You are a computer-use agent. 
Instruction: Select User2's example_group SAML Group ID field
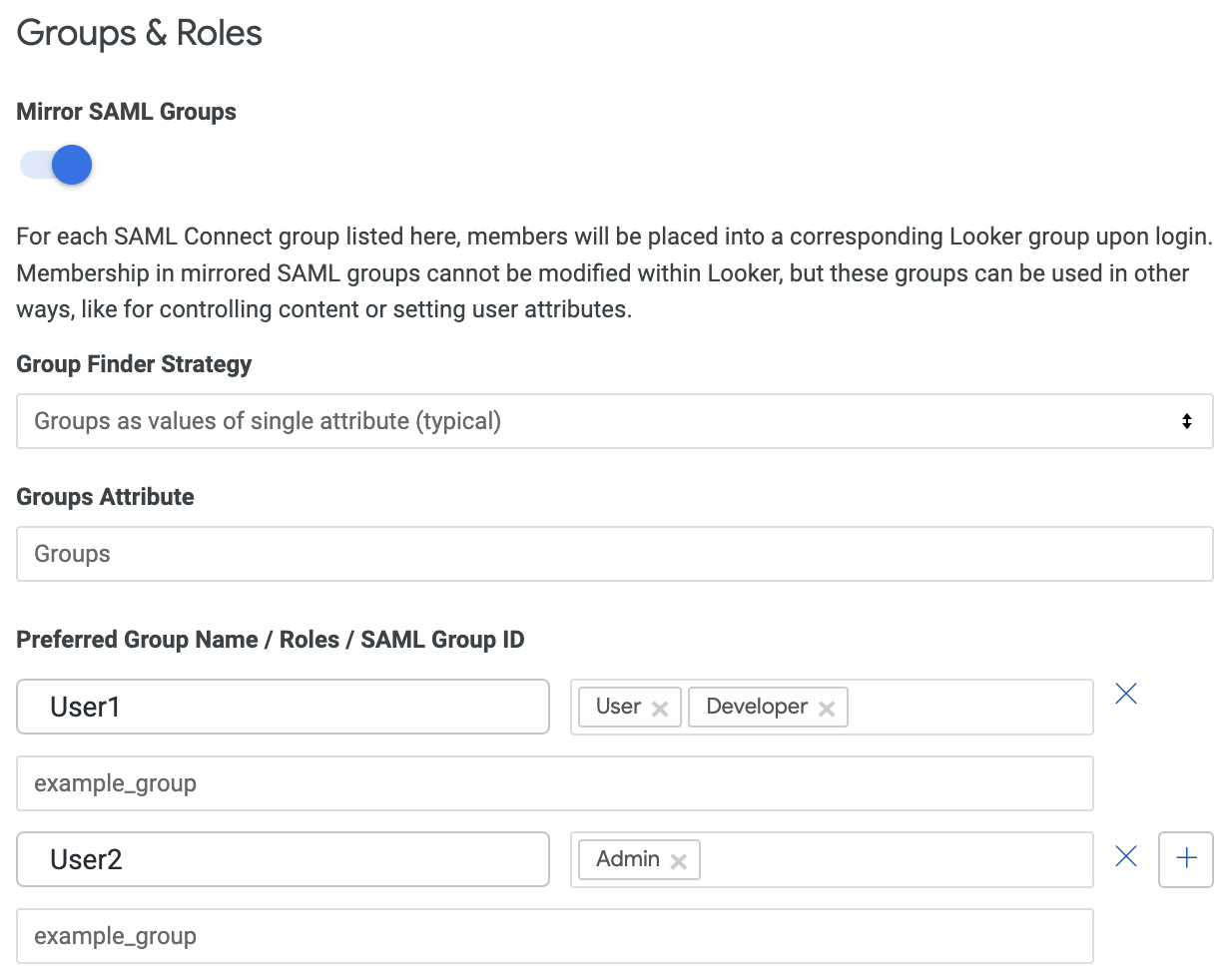coord(555,936)
